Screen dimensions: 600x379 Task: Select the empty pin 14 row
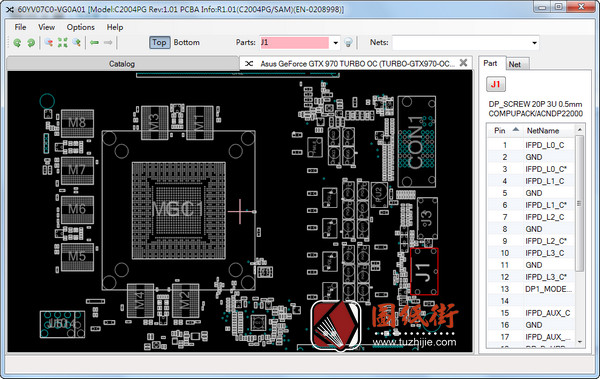531,301
